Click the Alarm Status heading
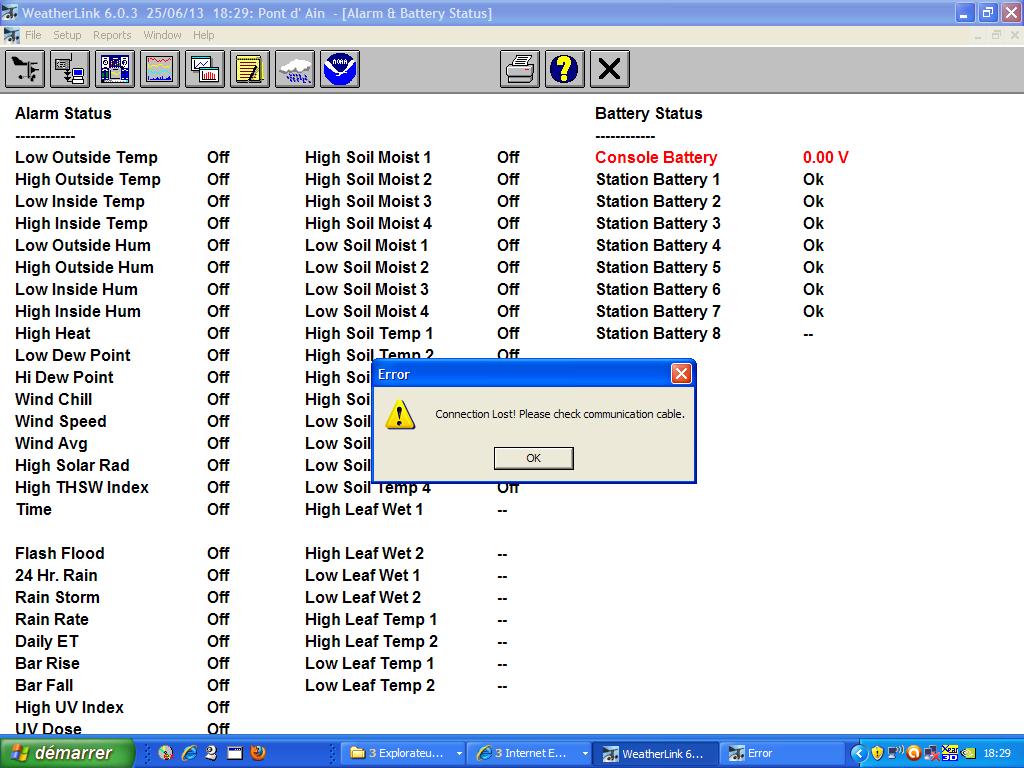The image size is (1024, 768). point(63,114)
